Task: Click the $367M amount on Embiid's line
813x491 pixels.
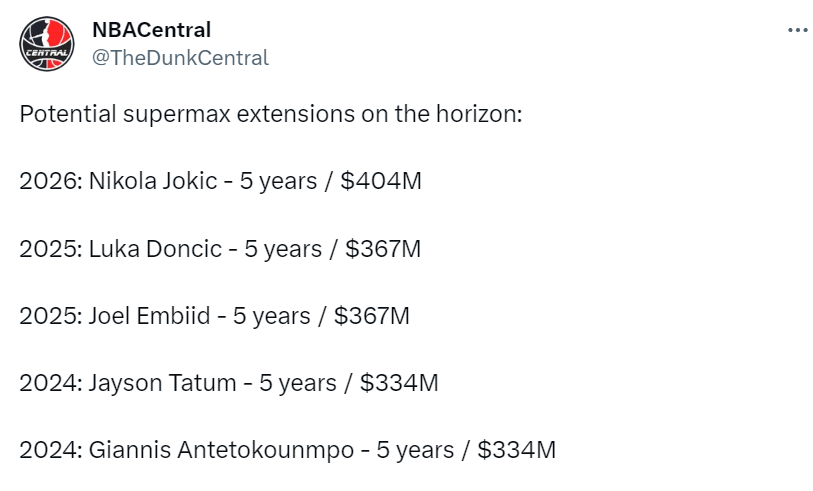Action: tap(372, 316)
